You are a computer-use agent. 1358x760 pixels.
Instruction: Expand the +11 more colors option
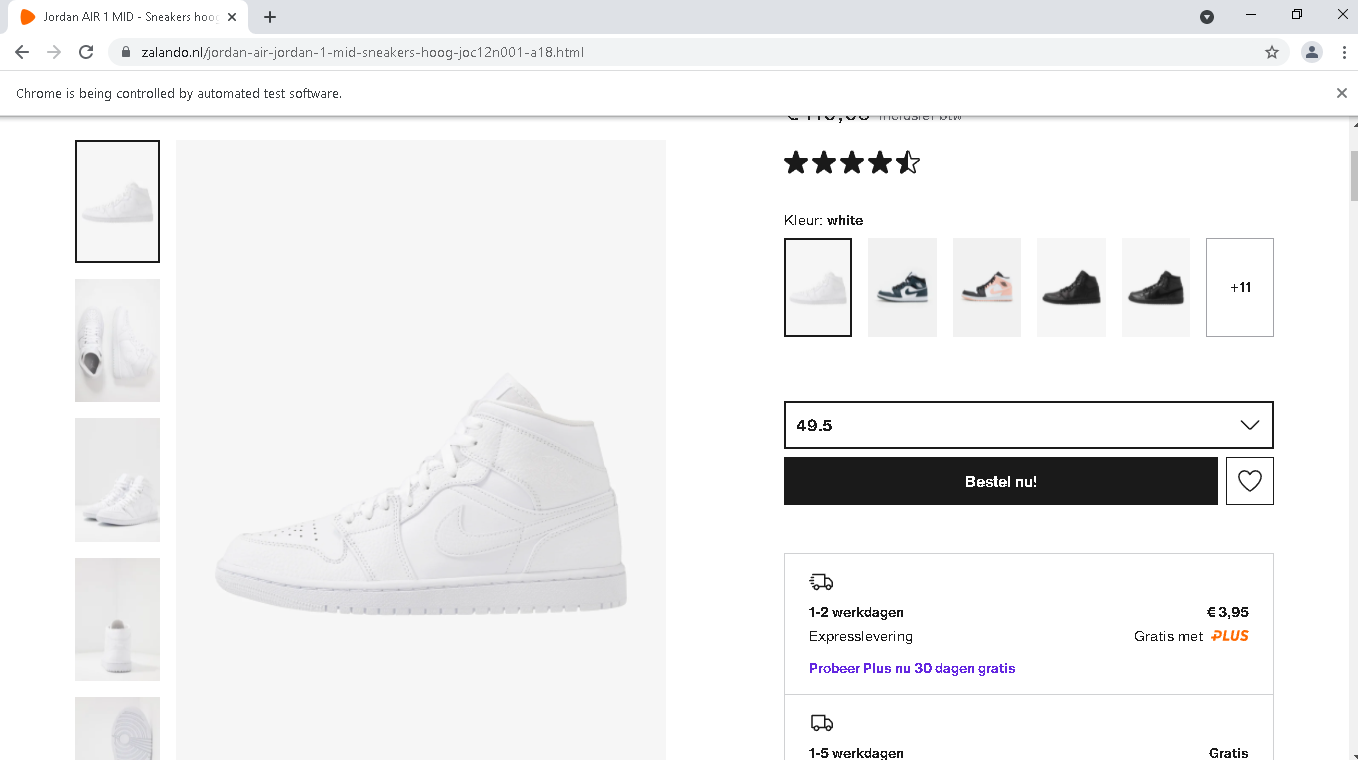click(x=1239, y=287)
